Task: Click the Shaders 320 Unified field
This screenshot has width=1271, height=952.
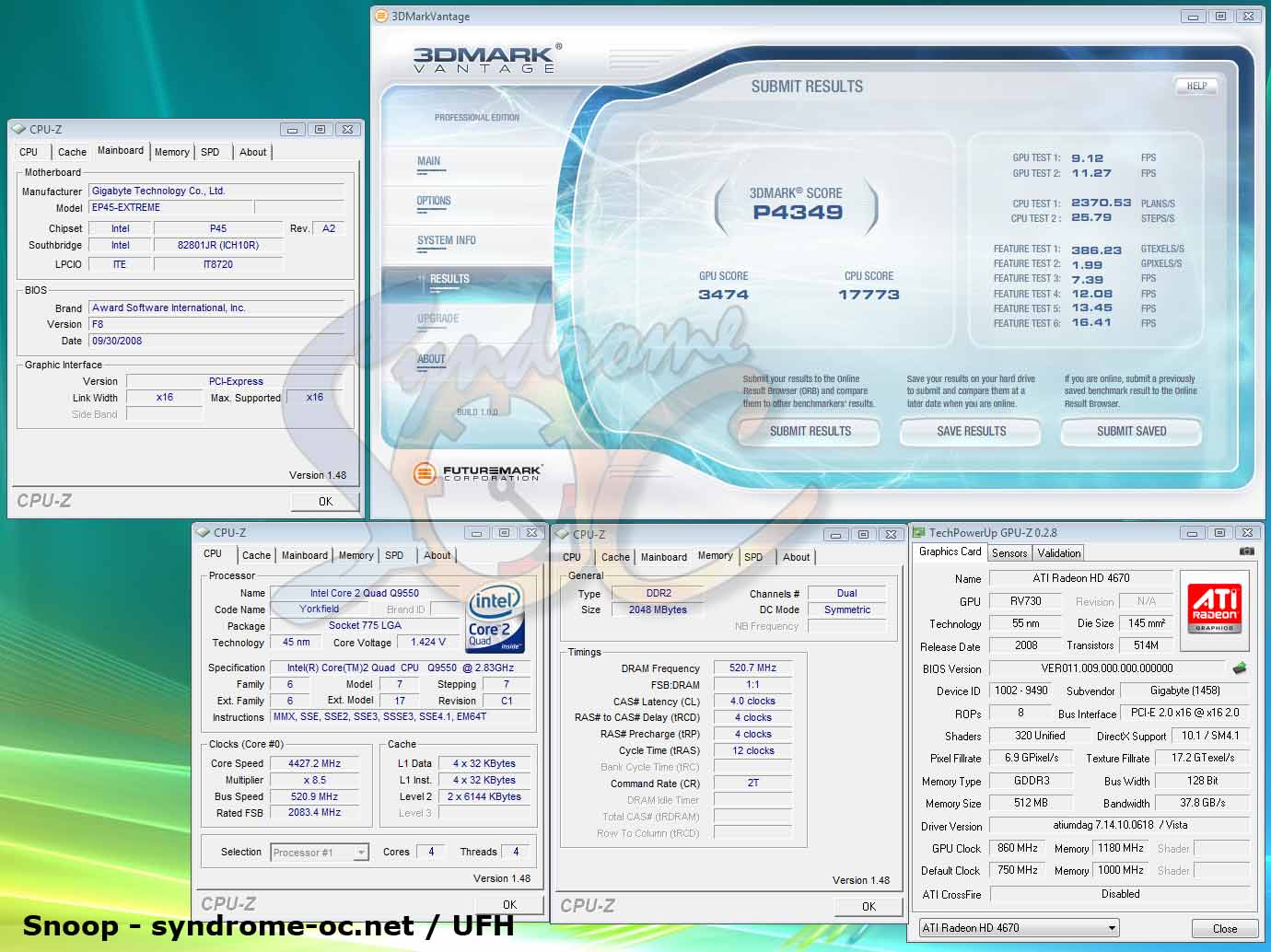Action: point(1039,736)
